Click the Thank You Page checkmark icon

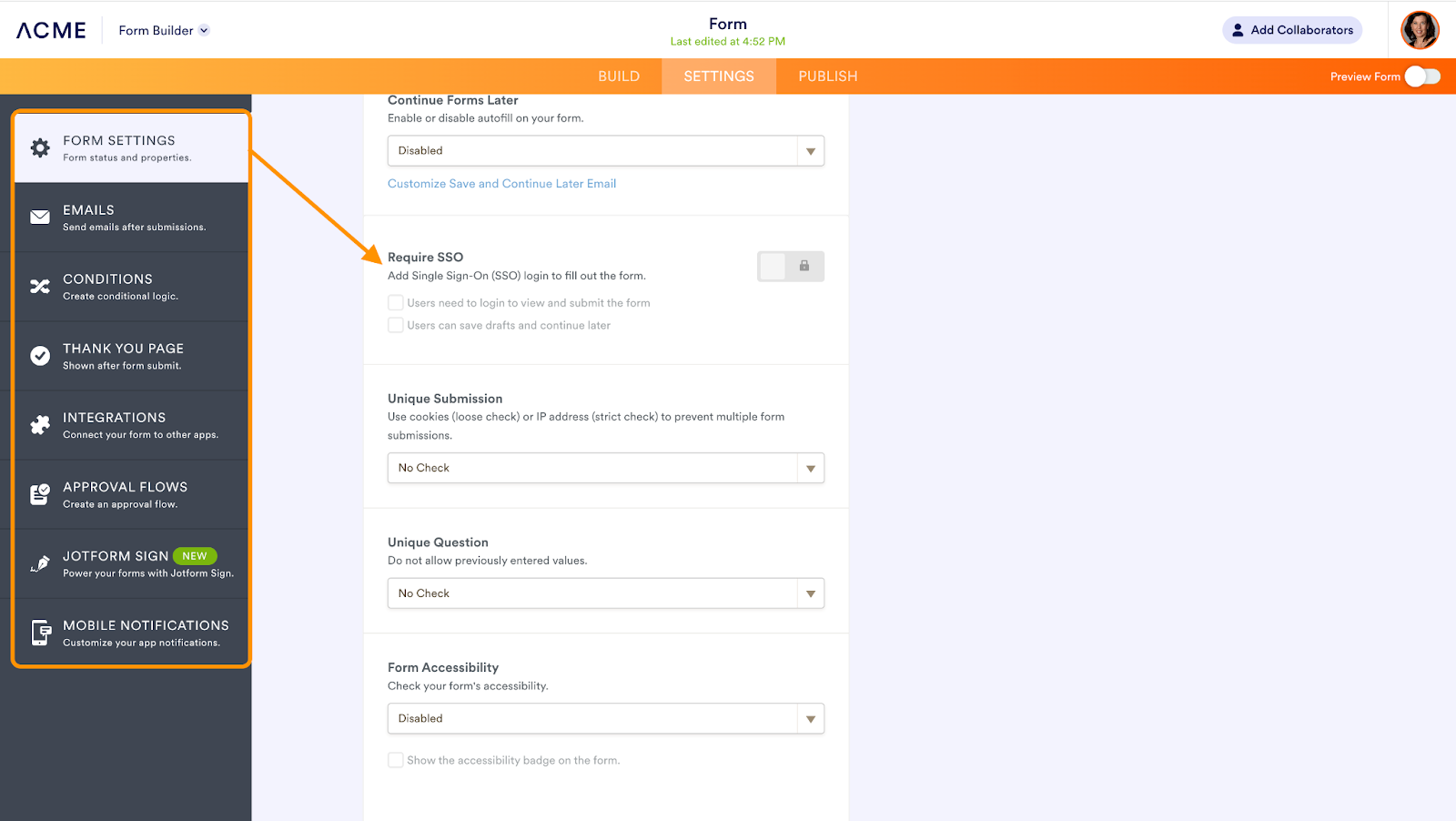coord(40,356)
